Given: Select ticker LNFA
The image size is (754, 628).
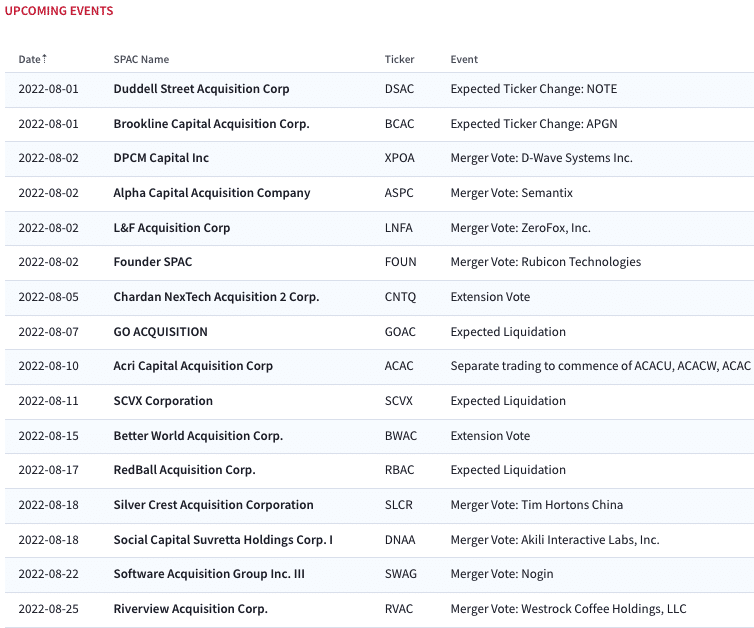Looking at the screenshot, I should [x=399, y=228].
